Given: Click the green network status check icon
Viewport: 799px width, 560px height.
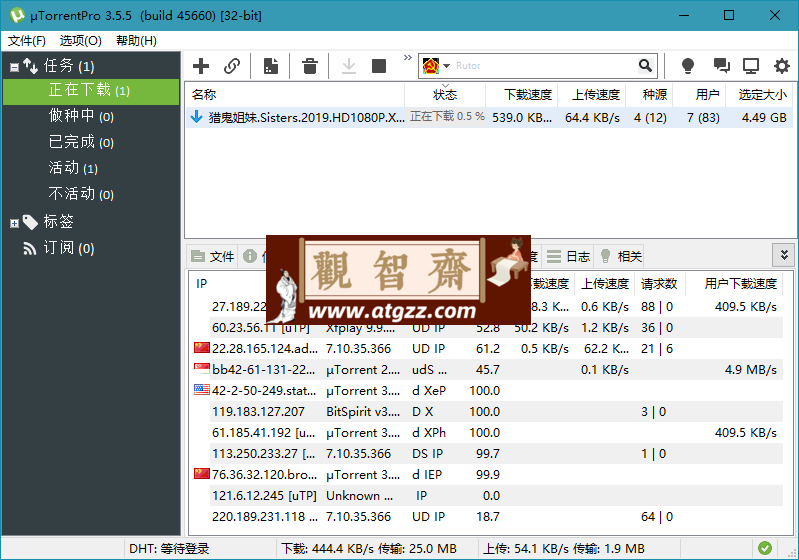Looking at the screenshot, I should click(x=765, y=548).
